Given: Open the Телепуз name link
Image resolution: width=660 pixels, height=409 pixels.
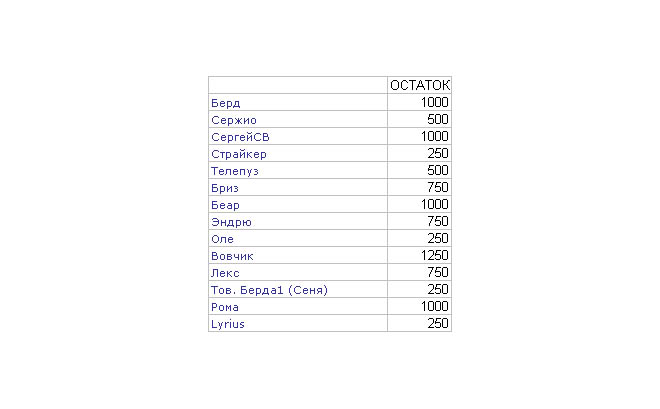Looking at the screenshot, I should [x=236, y=171].
